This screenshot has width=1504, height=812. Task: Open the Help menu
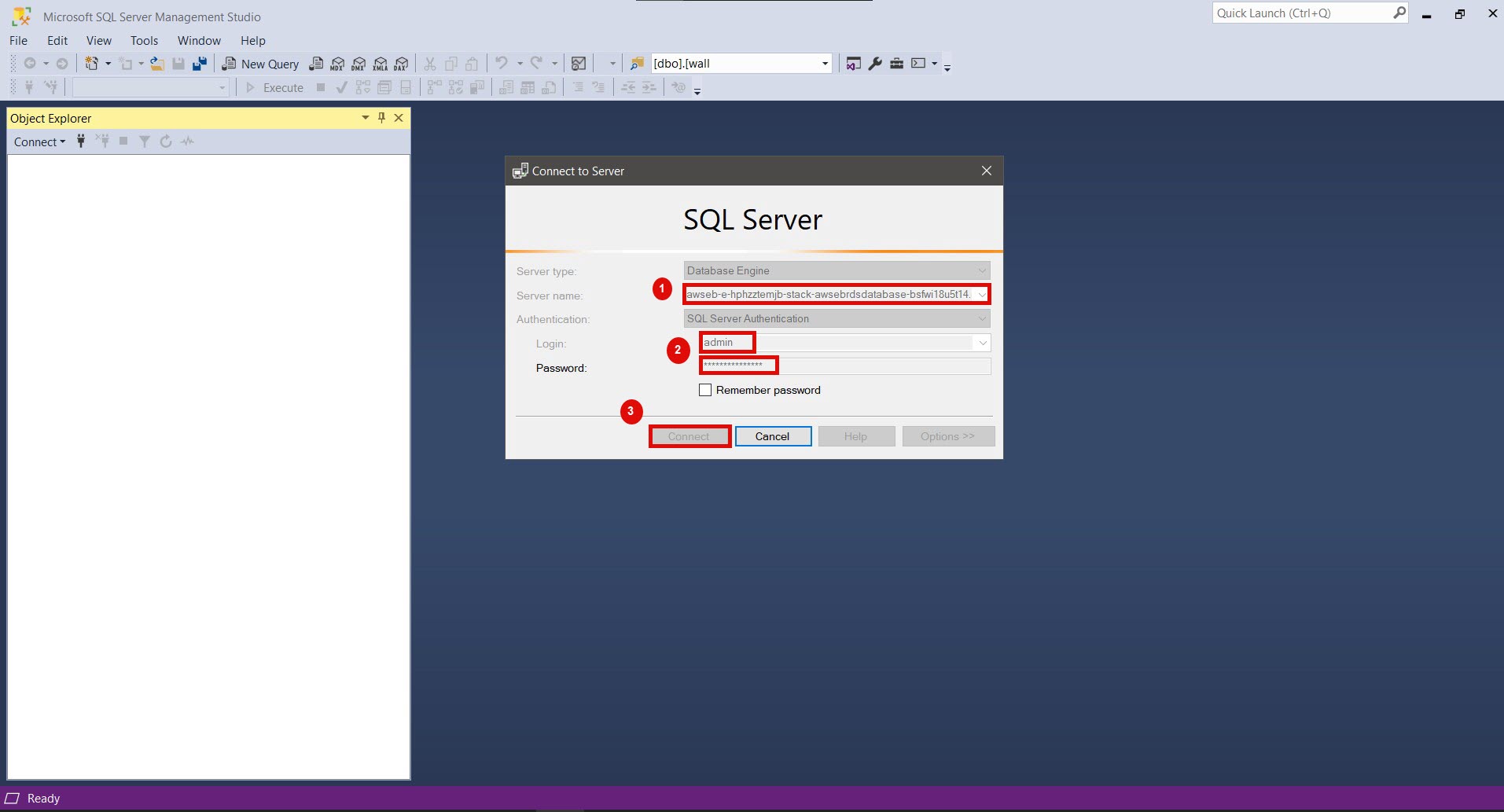coord(253,40)
